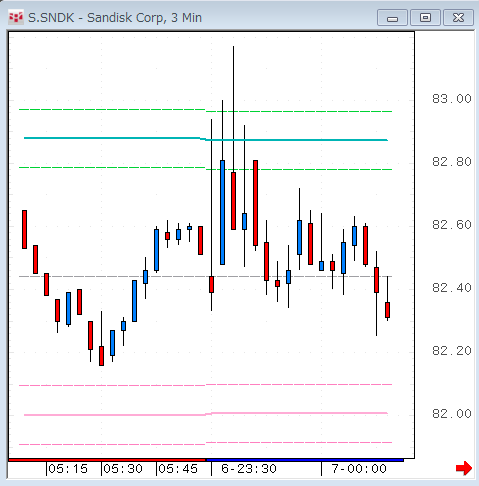Select the lowest pink dashed line near 81.90
Image resolution: width=479 pixels, height=486 pixels.
tap(206, 443)
